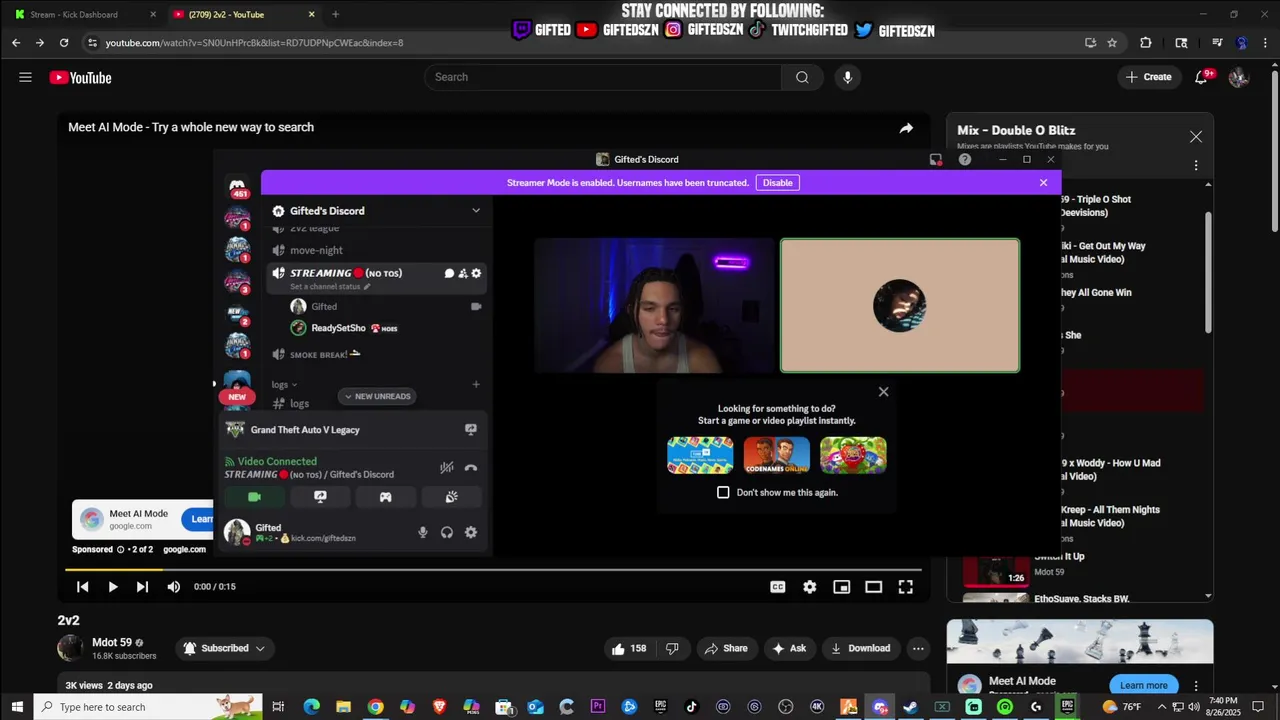Viewport: 1280px width, 720px height.
Task: Search with the magnifier button on YouTube
Action: coord(802,78)
